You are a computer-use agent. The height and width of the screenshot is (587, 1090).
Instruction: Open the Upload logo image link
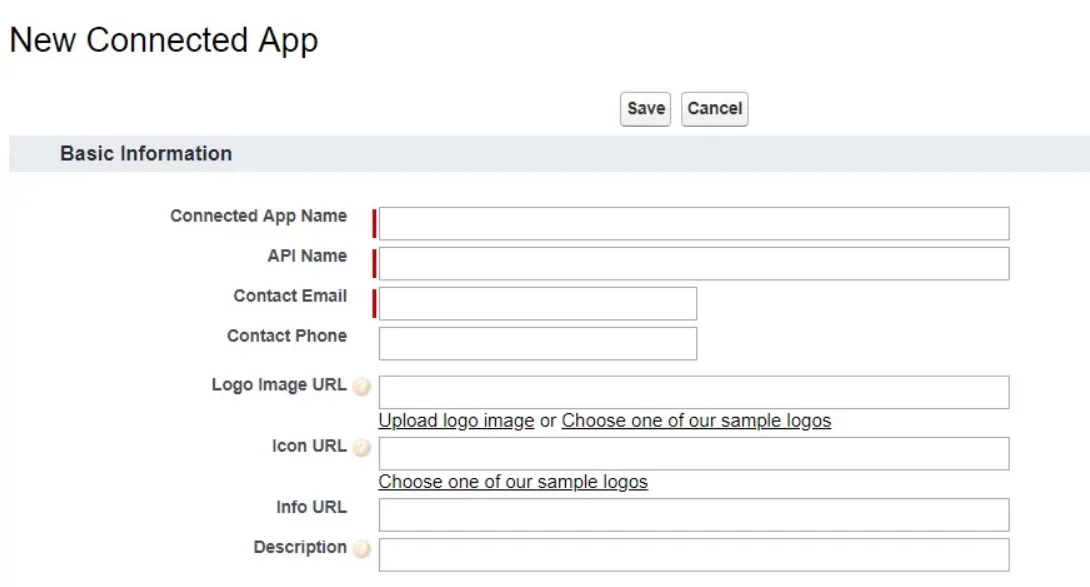455,420
